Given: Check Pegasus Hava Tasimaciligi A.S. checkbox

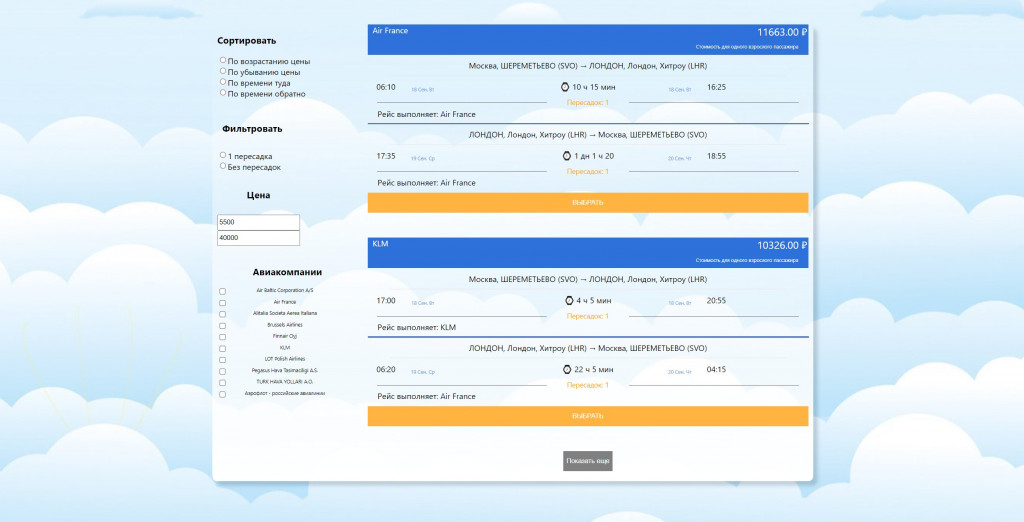Looking at the screenshot, I should coord(223,372).
